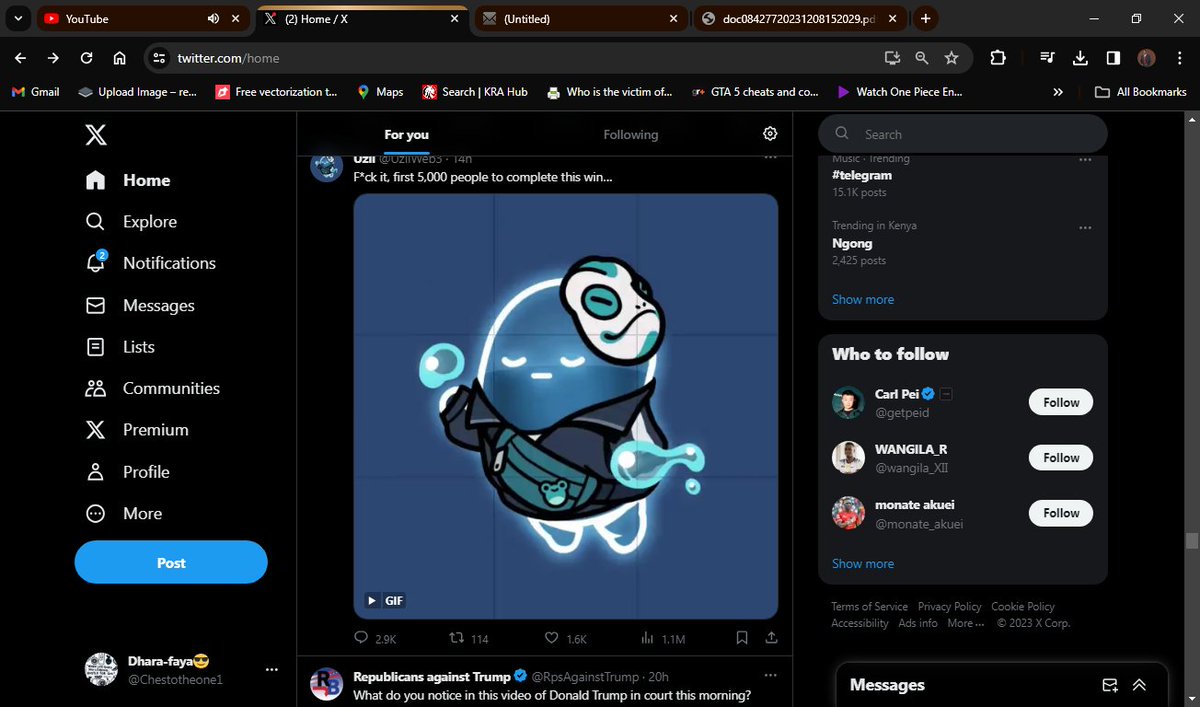Click the share icon on the GIF post

pos(771,638)
